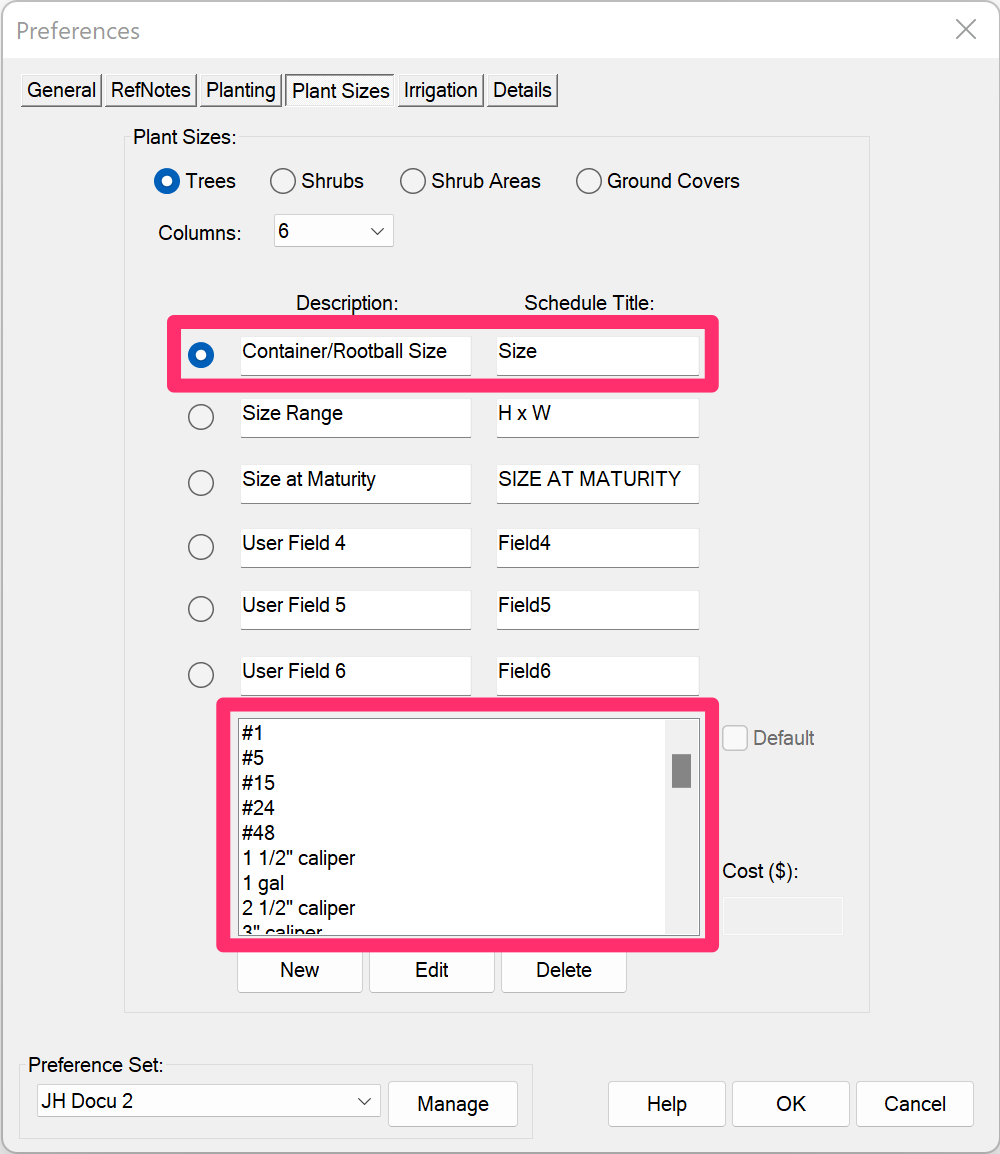
Task: Switch to the Irrigation tab
Action: pos(441,91)
